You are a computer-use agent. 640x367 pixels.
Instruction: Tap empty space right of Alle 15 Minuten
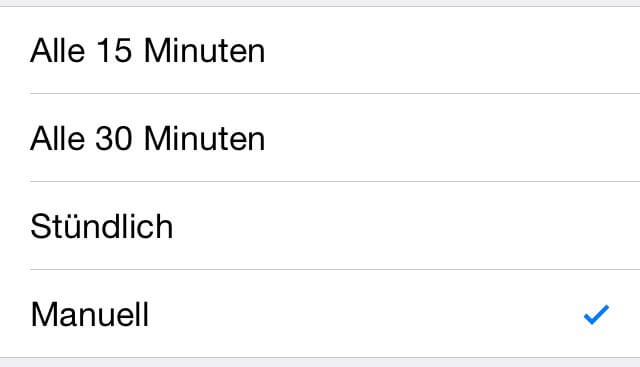coord(453,50)
